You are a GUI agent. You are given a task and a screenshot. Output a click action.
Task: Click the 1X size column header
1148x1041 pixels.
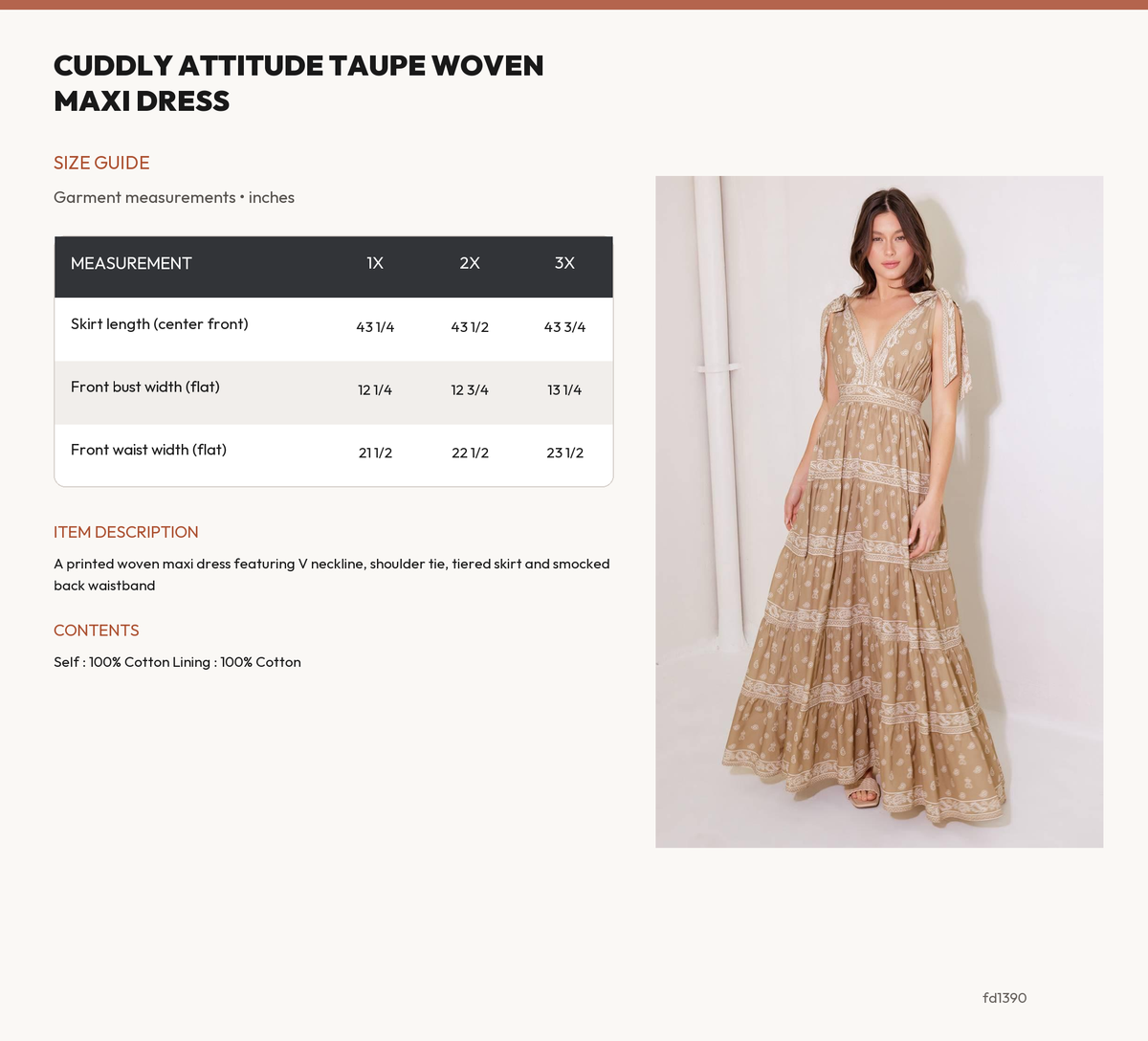click(x=375, y=263)
